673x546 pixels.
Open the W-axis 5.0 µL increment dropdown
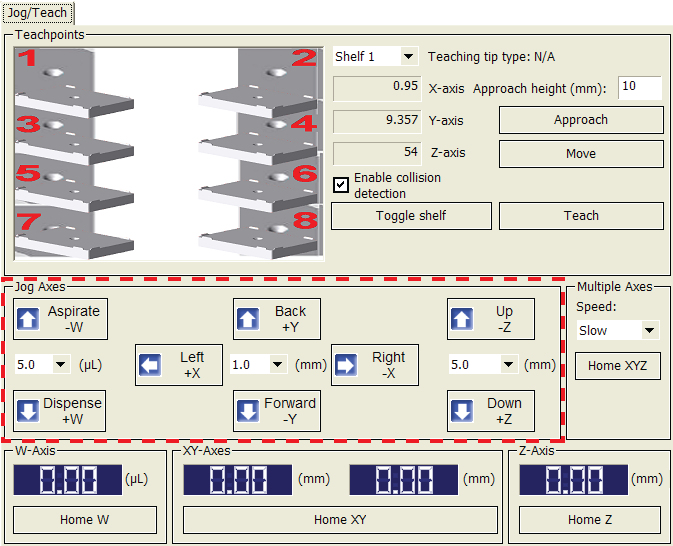60,365
